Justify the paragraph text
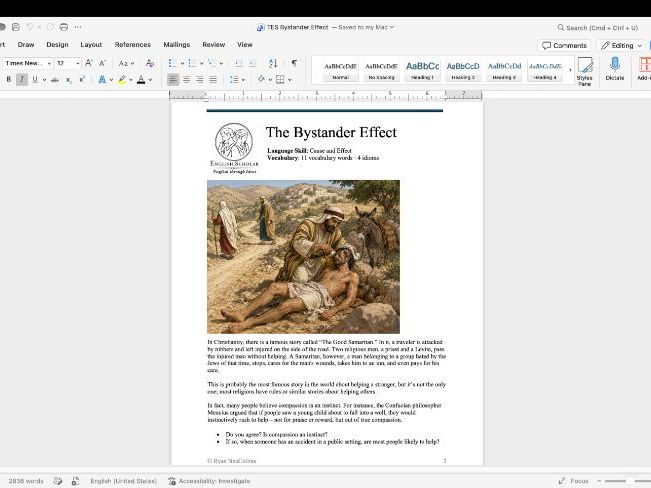This screenshot has width=651, height=488. 213,79
